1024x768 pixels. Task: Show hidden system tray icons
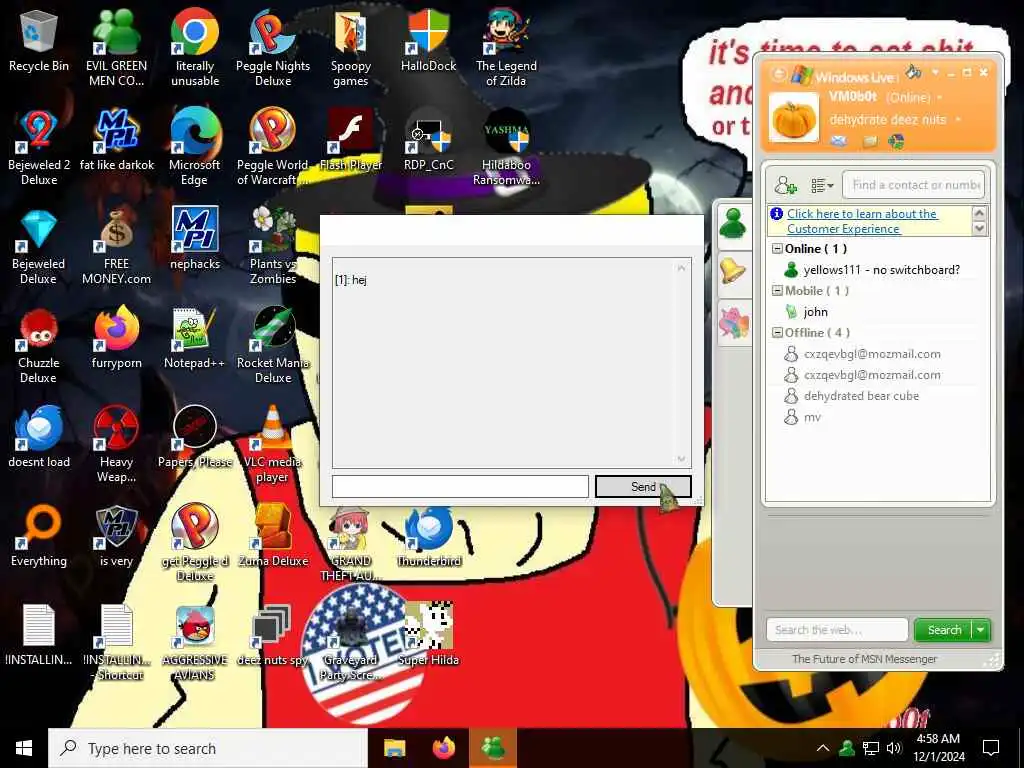click(x=823, y=748)
